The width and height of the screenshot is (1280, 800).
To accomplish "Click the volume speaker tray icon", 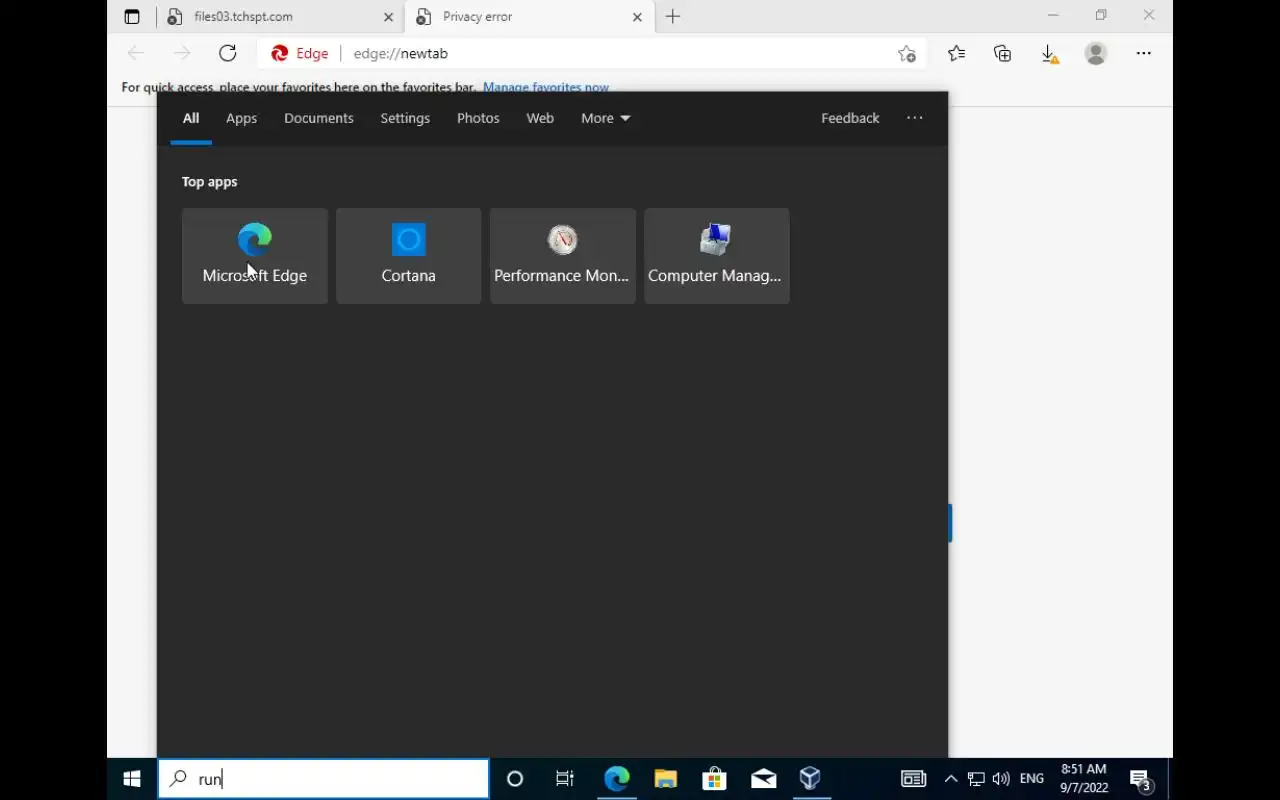I will click(x=1001, y=779).
